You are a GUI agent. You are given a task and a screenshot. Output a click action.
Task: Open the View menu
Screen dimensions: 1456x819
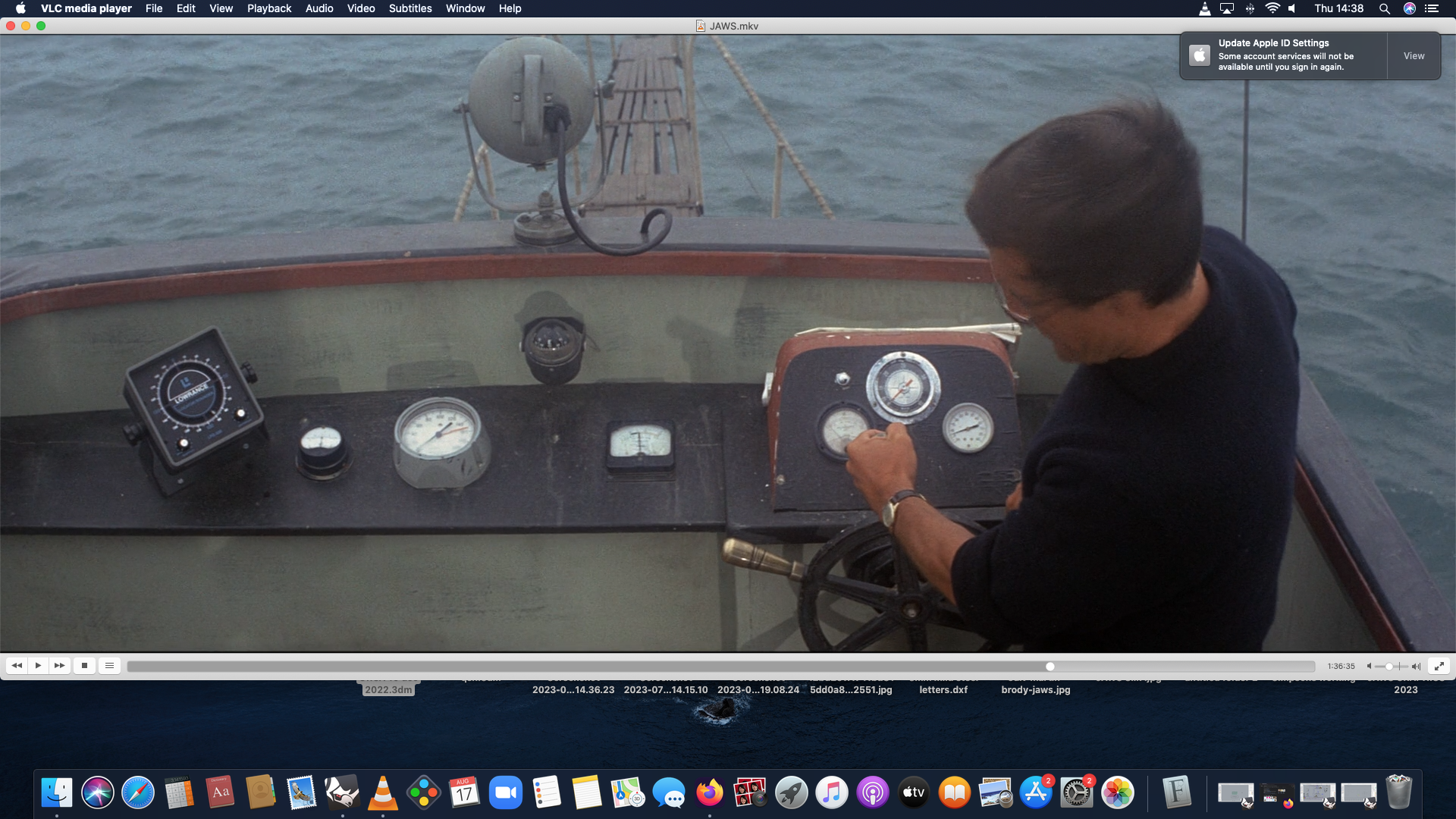tap(221, 8)
